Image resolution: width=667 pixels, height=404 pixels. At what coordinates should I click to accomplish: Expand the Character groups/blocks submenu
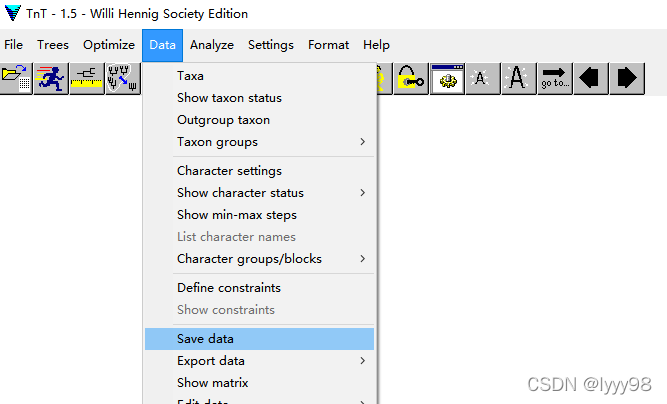(259, 259)
